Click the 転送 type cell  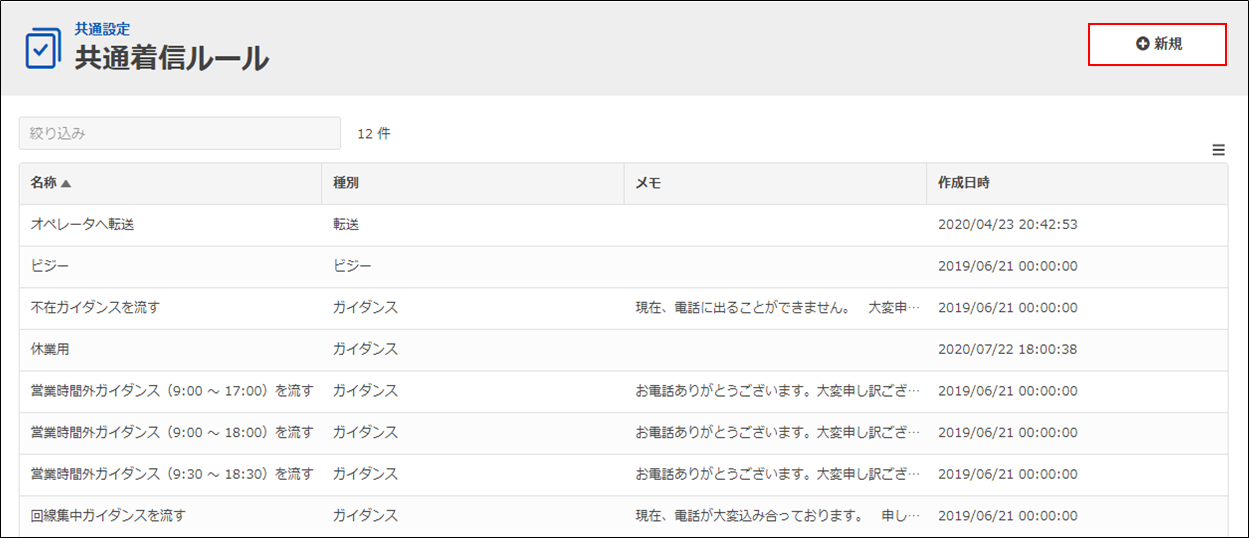346,225
